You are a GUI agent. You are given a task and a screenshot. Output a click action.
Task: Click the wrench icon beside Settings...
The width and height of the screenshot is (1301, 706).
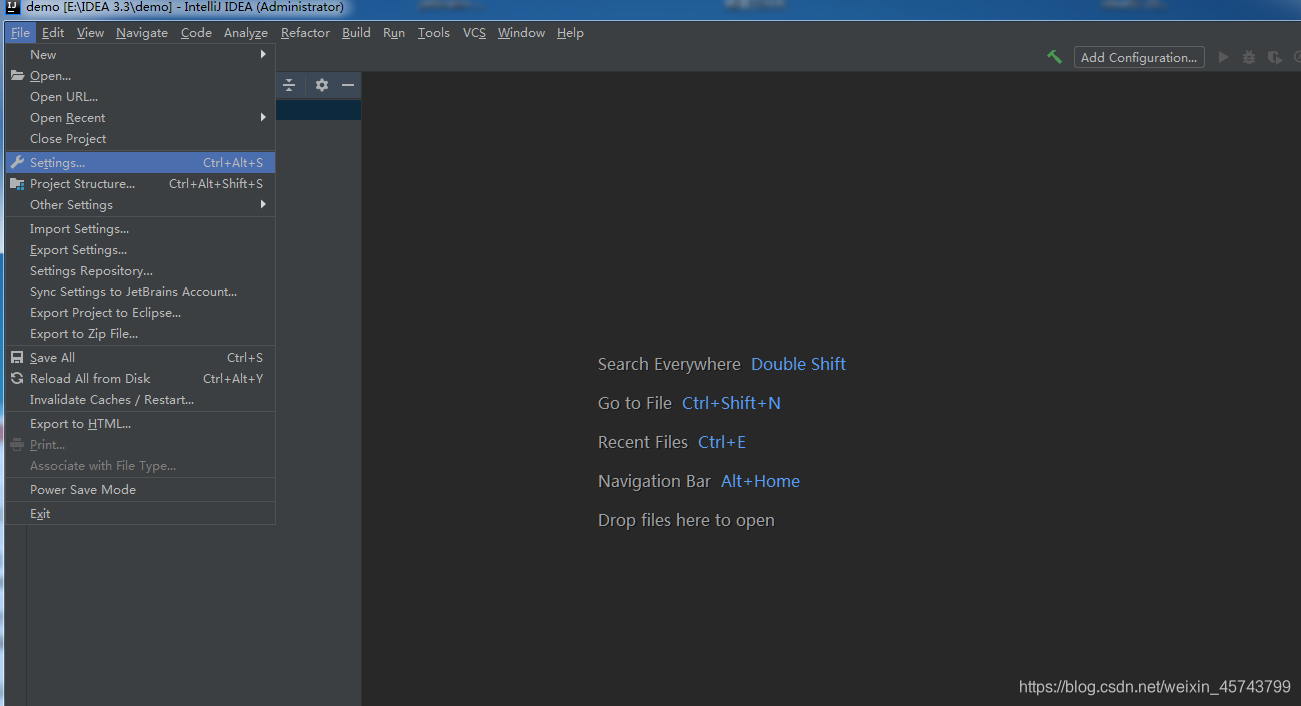(17, 163)
